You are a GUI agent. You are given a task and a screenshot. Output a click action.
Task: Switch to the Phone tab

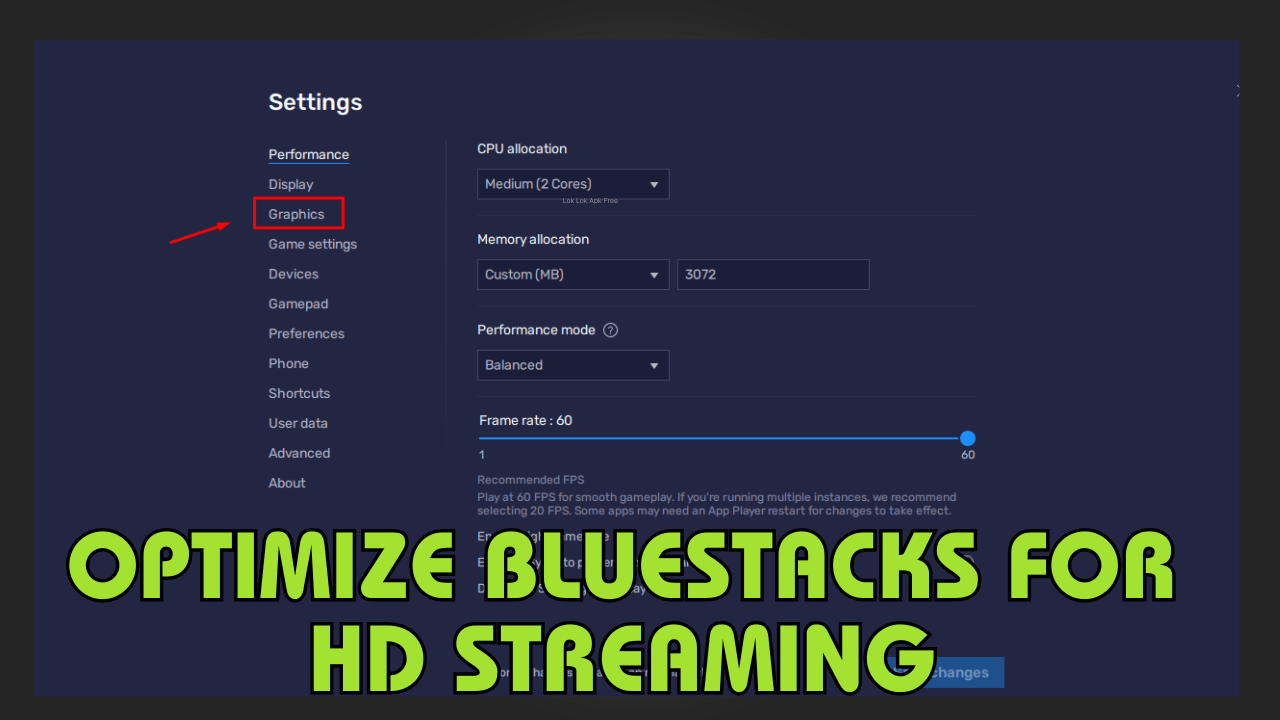tap(288, 364)
